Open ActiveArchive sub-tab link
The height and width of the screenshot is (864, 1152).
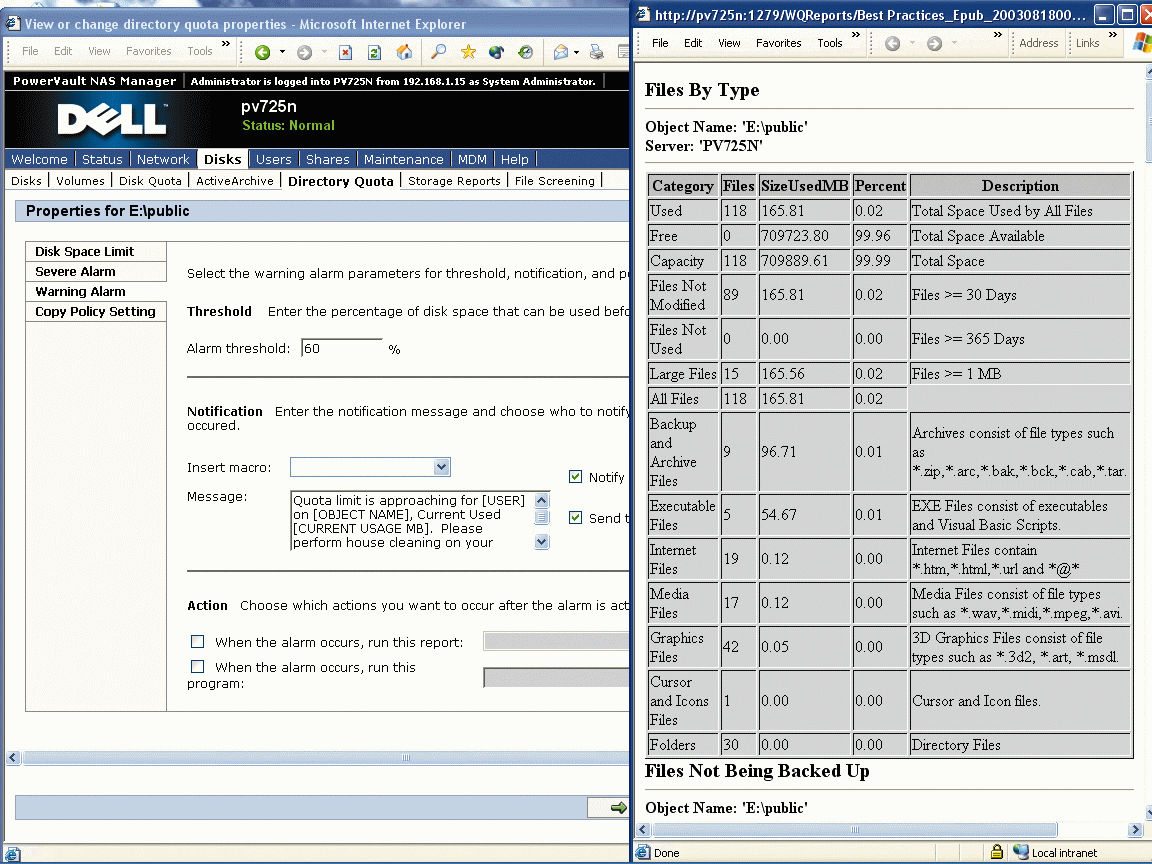[x=234, y=181]
